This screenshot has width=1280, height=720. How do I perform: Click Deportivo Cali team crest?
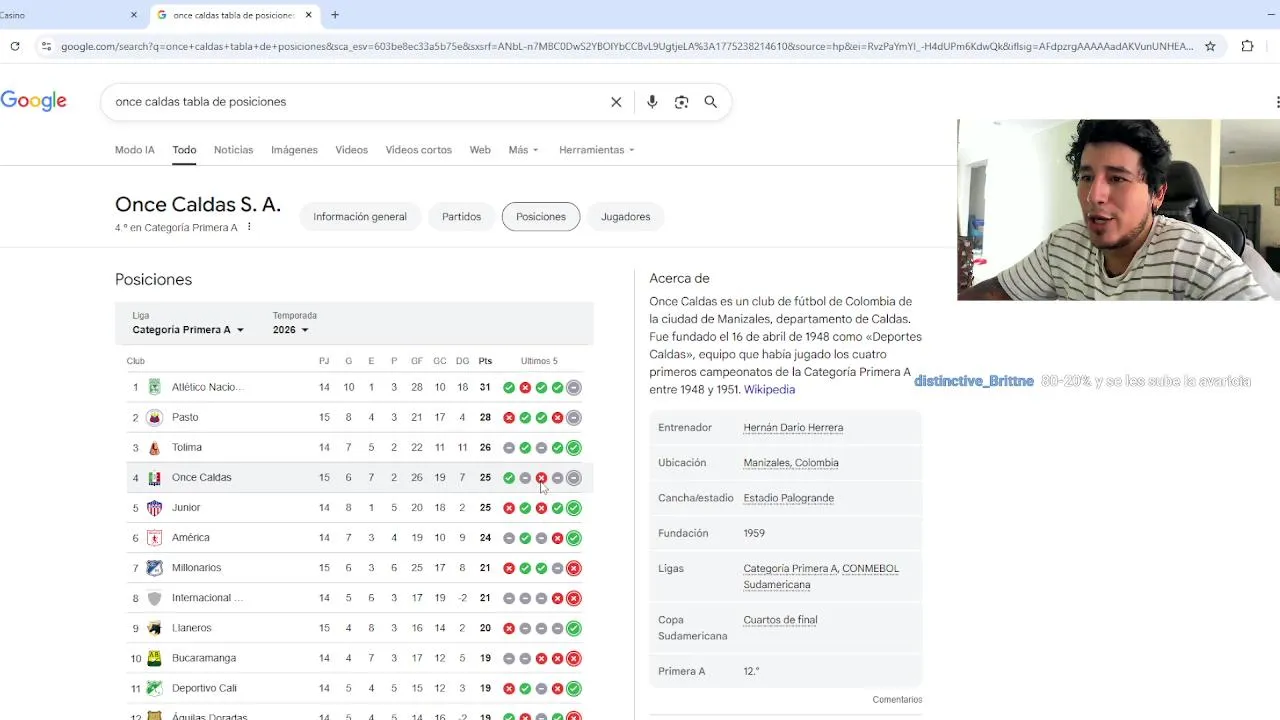pos(154,688)
